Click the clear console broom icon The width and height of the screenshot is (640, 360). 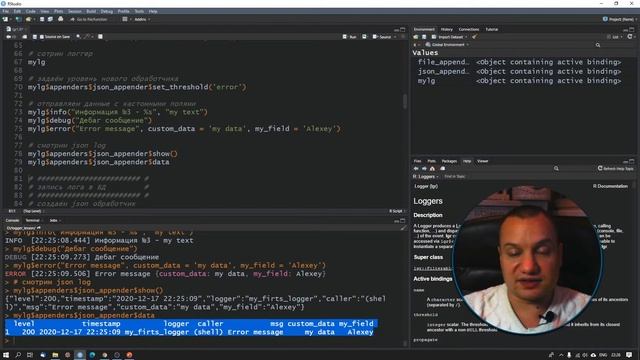403,228
